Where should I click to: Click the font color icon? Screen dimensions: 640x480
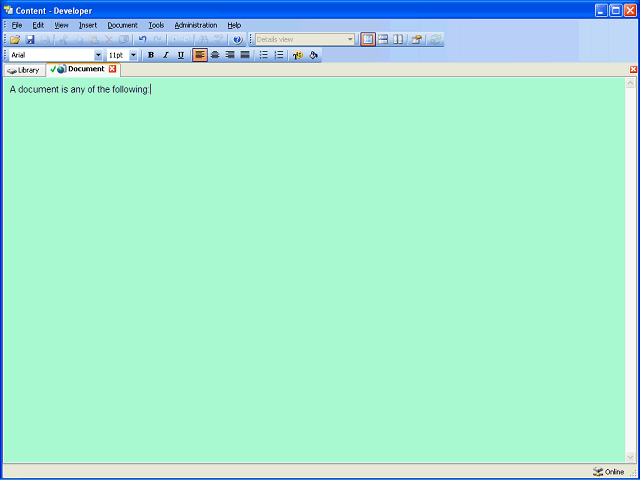click(298, 55)
